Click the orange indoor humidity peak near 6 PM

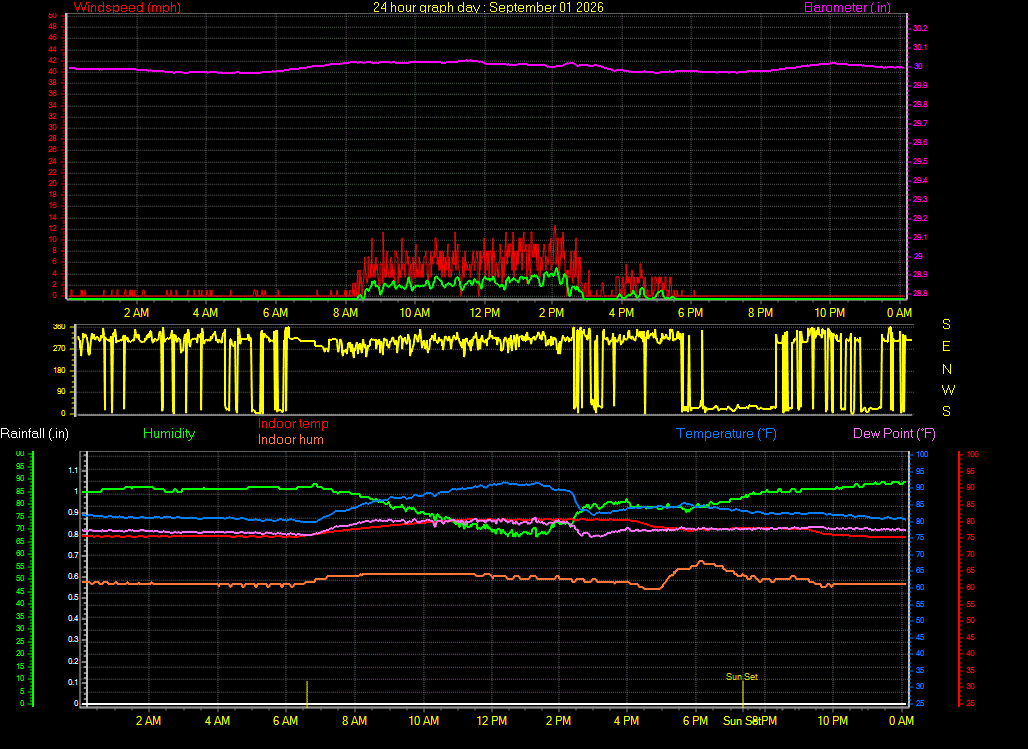[702, 562]
